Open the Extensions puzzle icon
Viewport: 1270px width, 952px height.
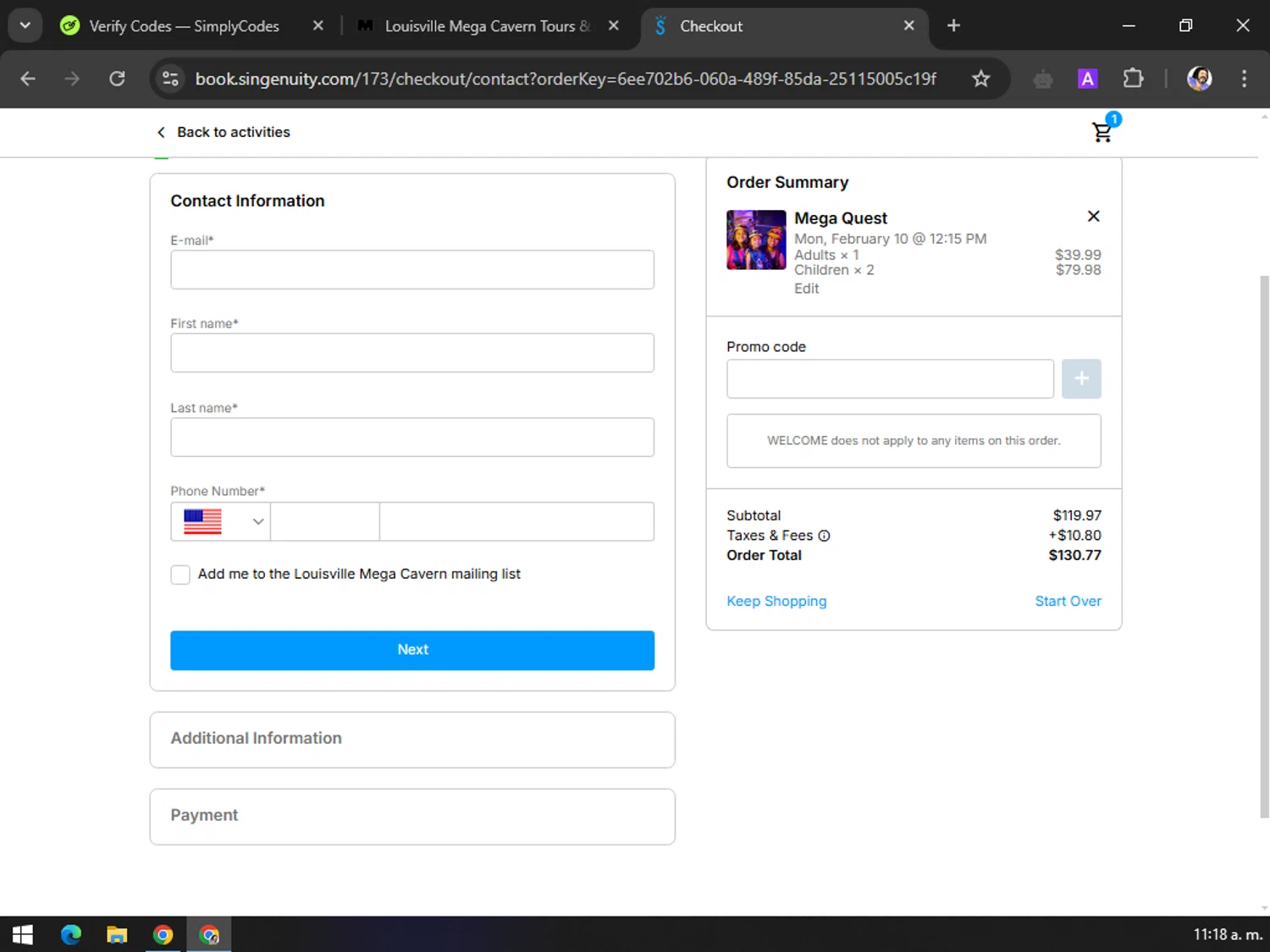pos(1133,79)
